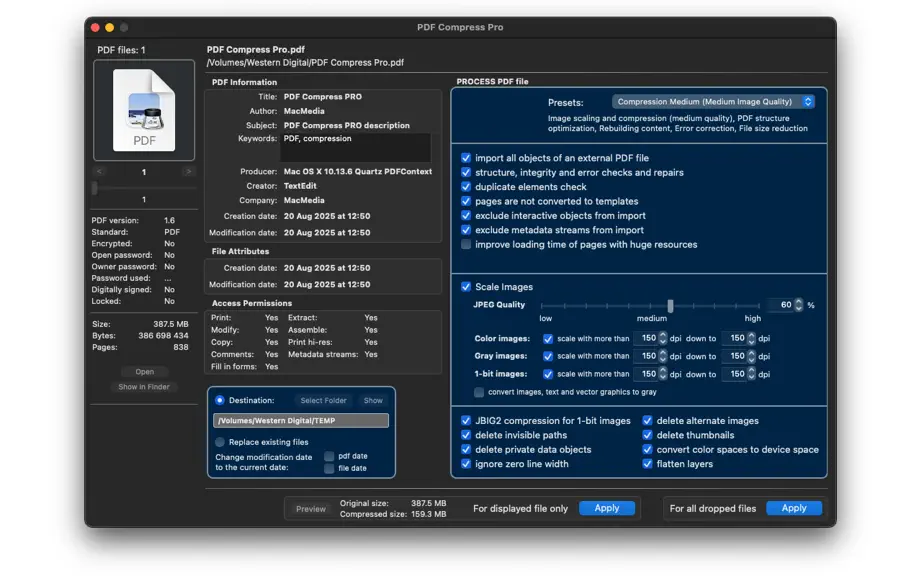This screenshot has height=576, width=922.
Task: Click Gray images 'down to' dpi value field
Action: pos(735,356)
